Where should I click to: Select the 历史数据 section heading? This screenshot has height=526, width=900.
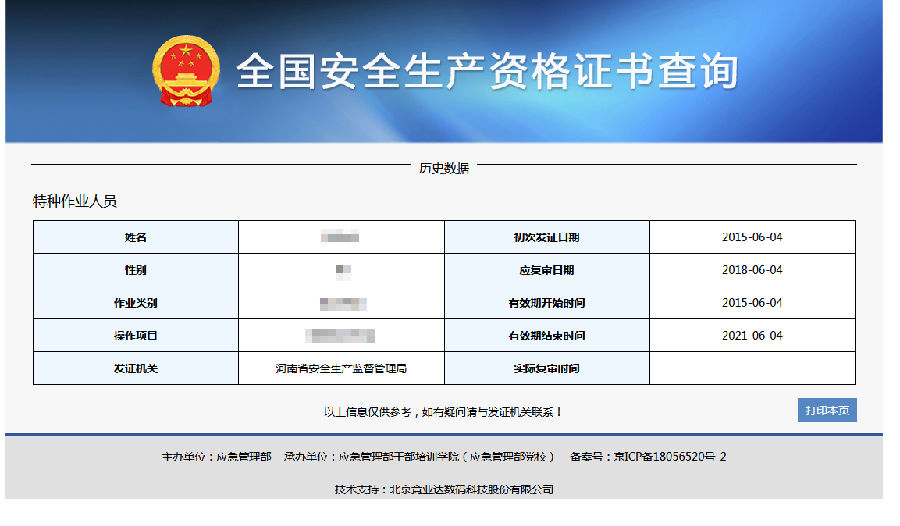coord(443,167)
